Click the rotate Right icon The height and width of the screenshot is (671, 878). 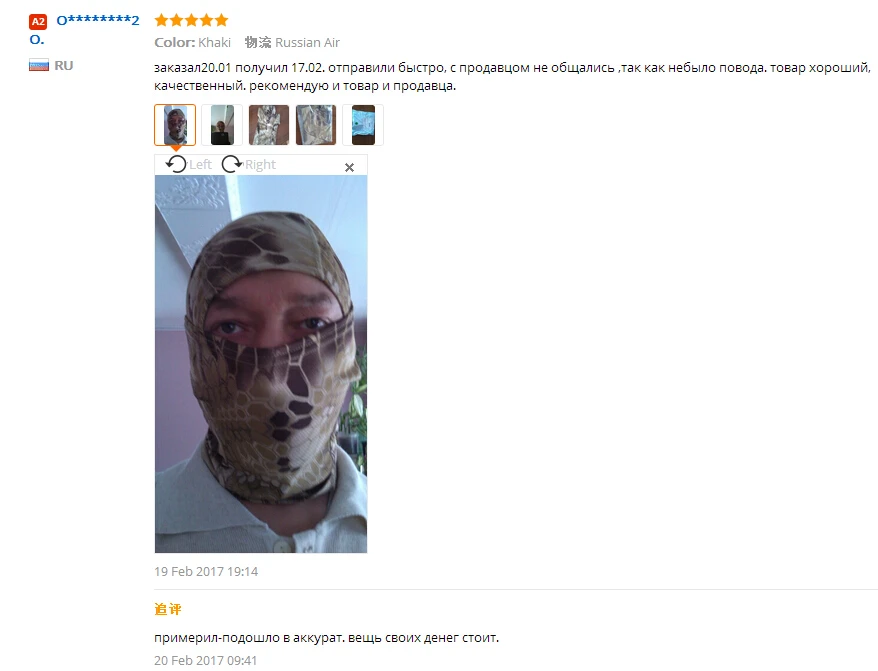click(x=232, y=164)
